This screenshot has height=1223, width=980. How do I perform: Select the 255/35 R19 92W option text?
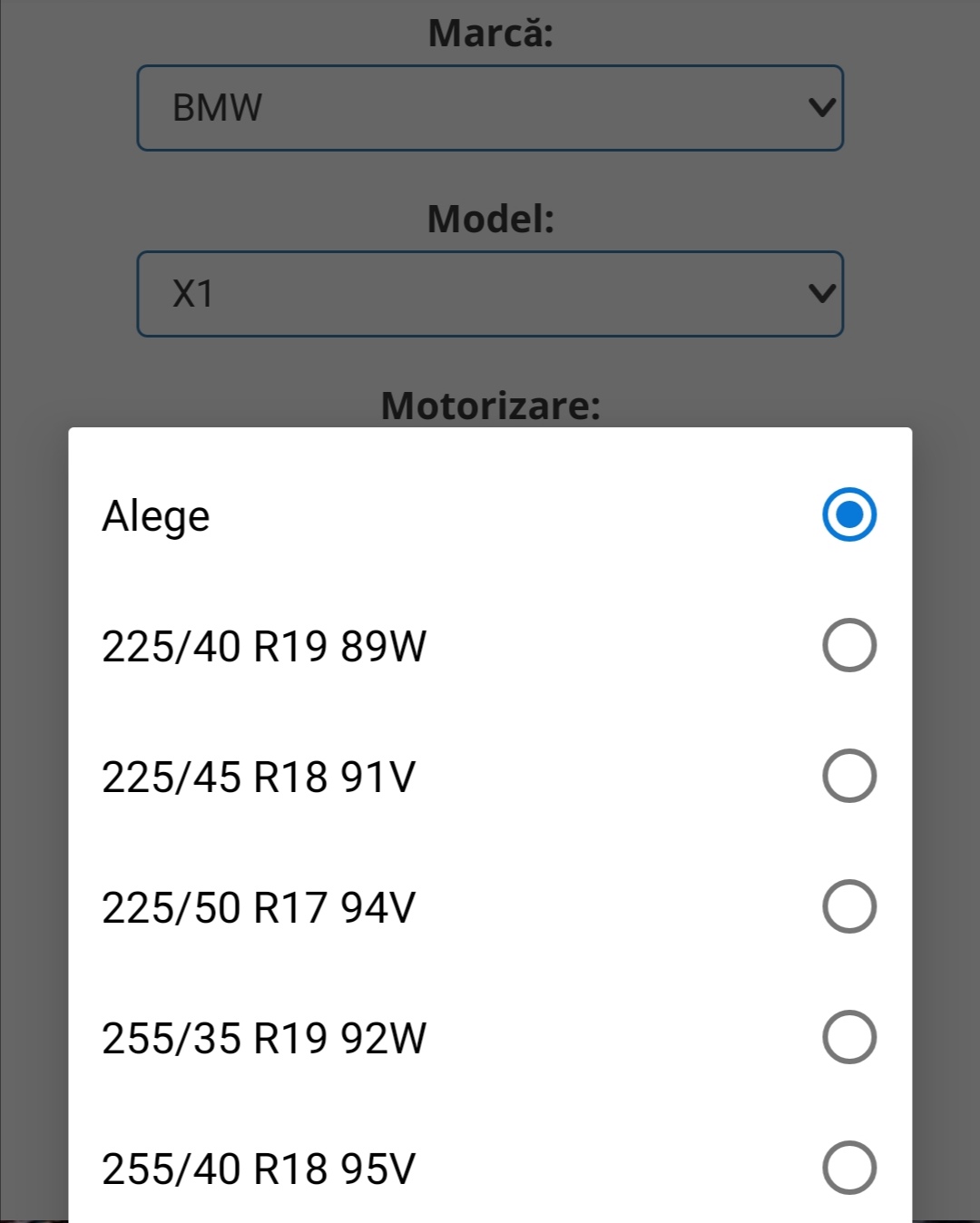pyautogui.click(x=264, y=1039)
